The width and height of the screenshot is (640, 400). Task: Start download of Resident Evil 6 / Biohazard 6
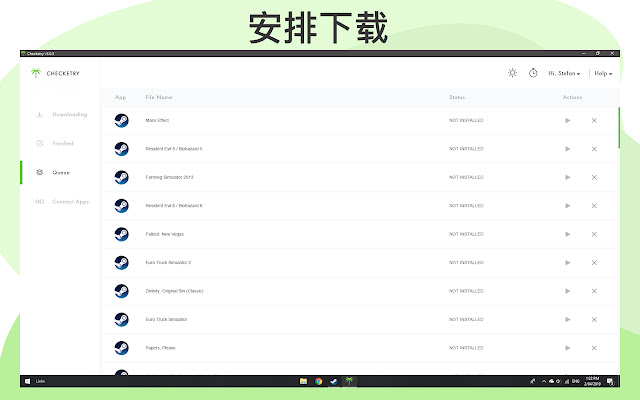pyautogui.click(x=567, y=206)
